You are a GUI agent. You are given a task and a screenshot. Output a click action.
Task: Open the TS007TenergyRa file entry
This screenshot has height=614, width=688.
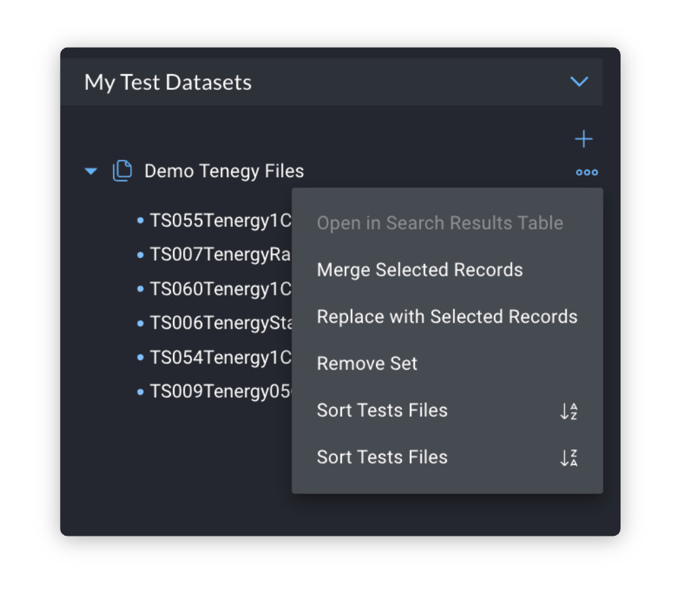pyautogui.click(x=220, y=255)
